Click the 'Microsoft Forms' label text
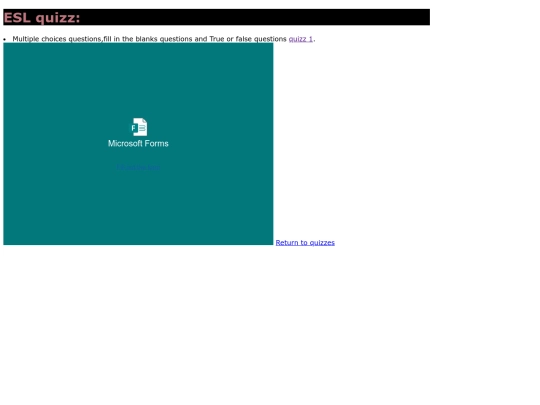The width and height of the screenshot is (540, 405). (x=138, y=144)
